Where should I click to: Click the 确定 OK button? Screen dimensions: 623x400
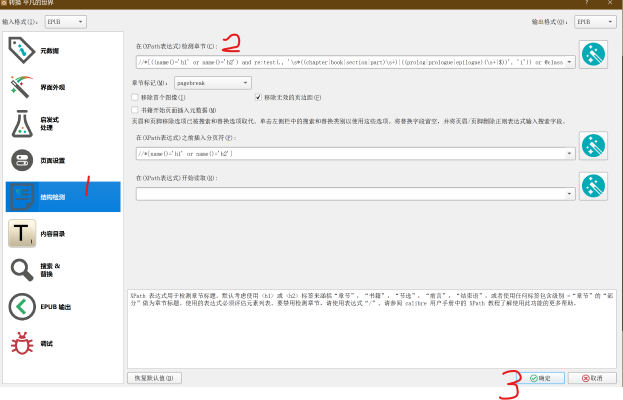pos(540,378)
